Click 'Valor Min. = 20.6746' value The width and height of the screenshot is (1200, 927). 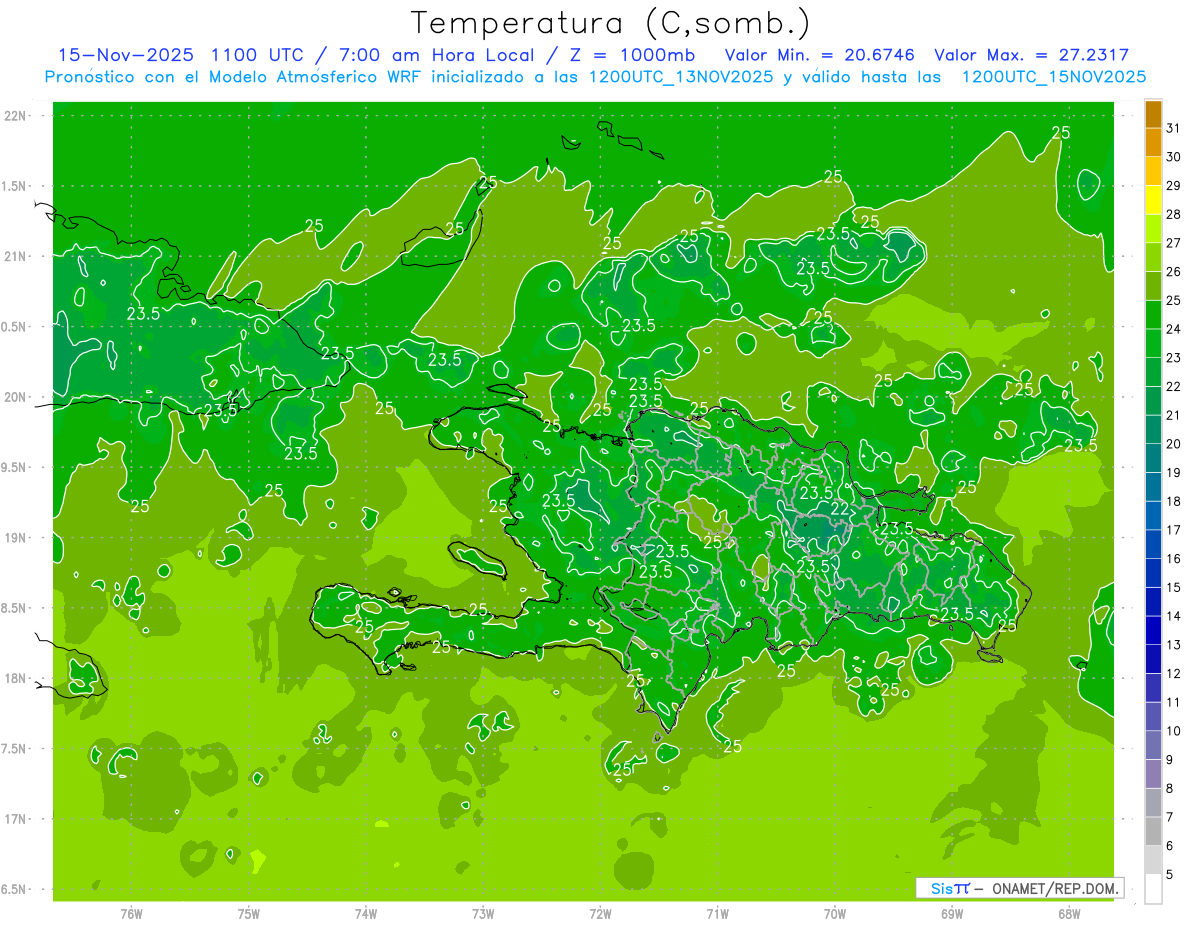coord(820,55)
